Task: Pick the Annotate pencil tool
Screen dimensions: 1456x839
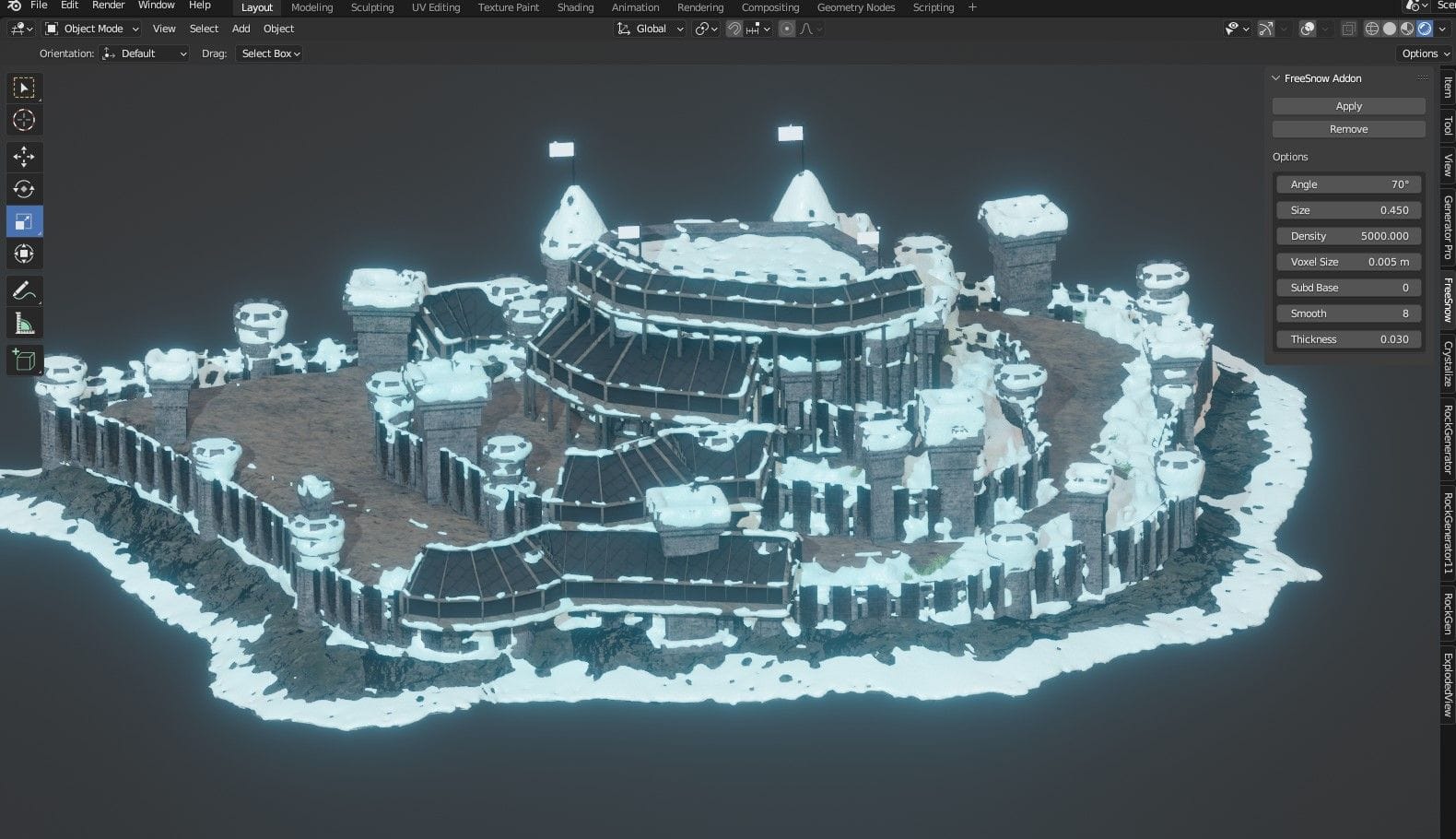Action: click(24, 291)
